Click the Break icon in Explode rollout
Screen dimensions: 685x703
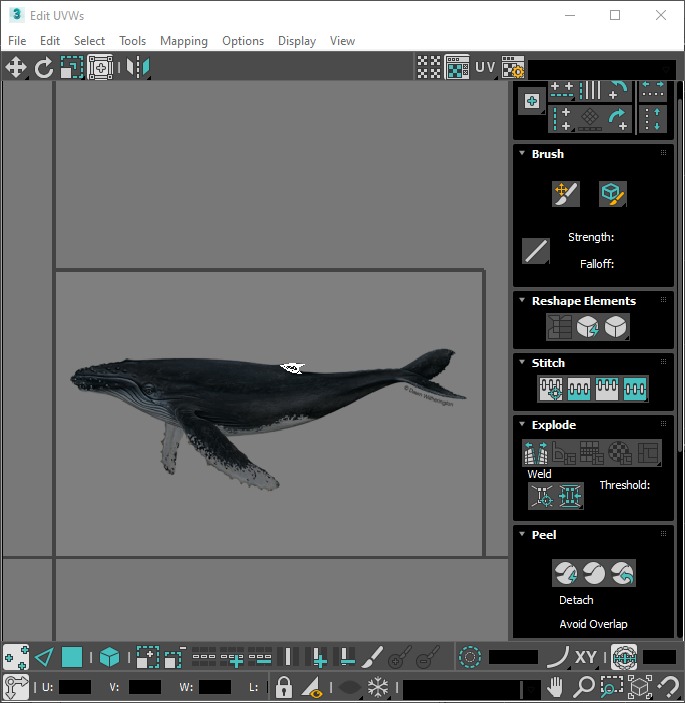click(x=536, y=452)
